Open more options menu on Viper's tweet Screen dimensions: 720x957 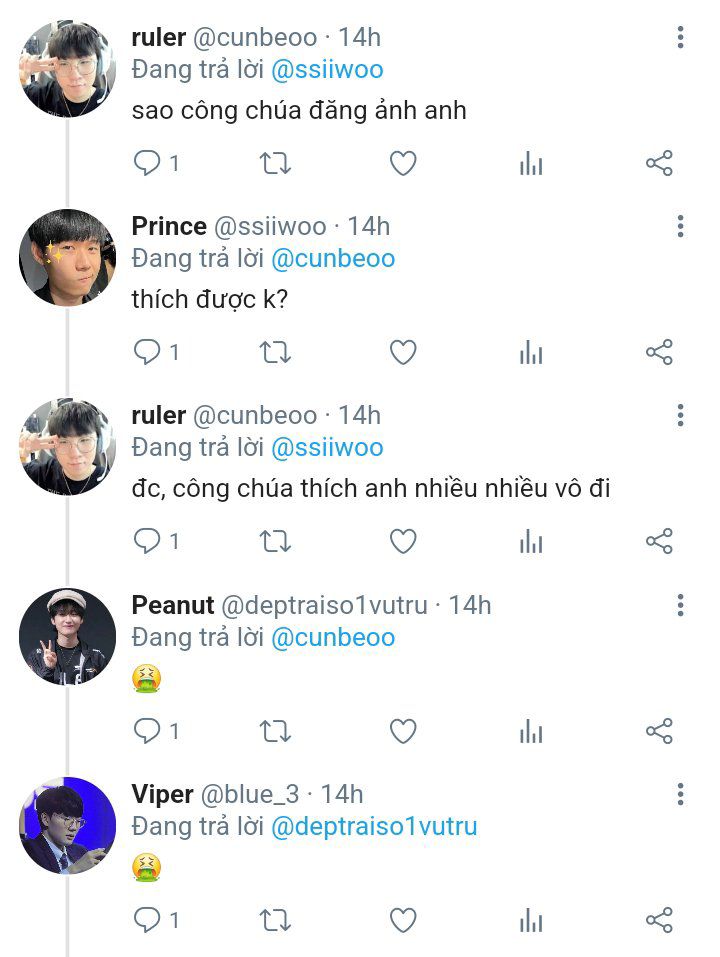pos(680,795)
